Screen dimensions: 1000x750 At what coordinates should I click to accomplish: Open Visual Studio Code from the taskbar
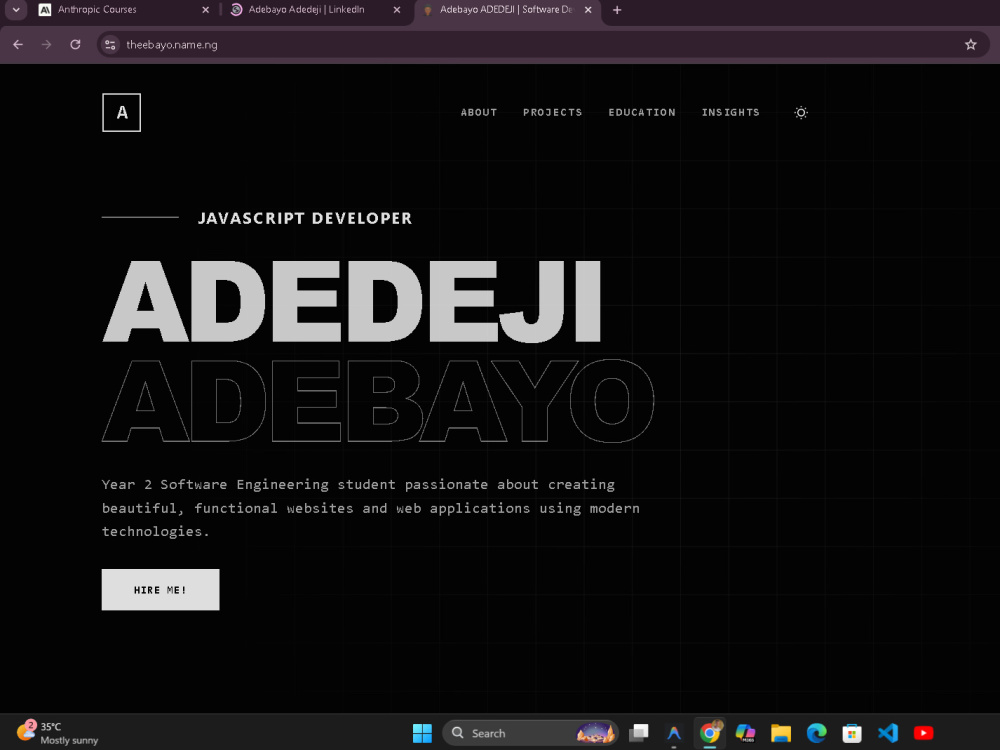pyautogui.click(x=888, y=733)
